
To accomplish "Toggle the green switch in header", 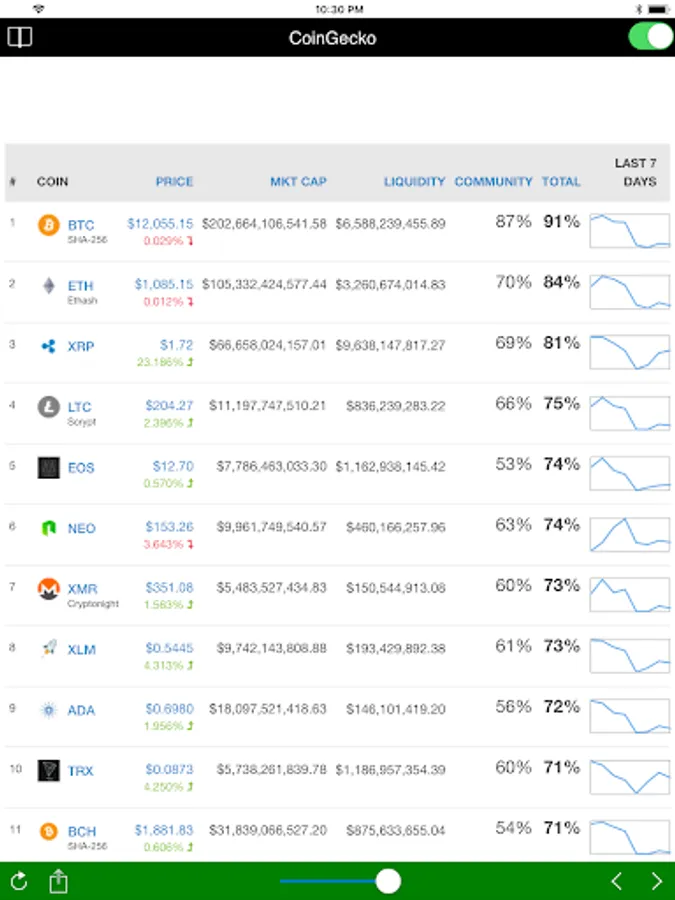I will (651, 37).
